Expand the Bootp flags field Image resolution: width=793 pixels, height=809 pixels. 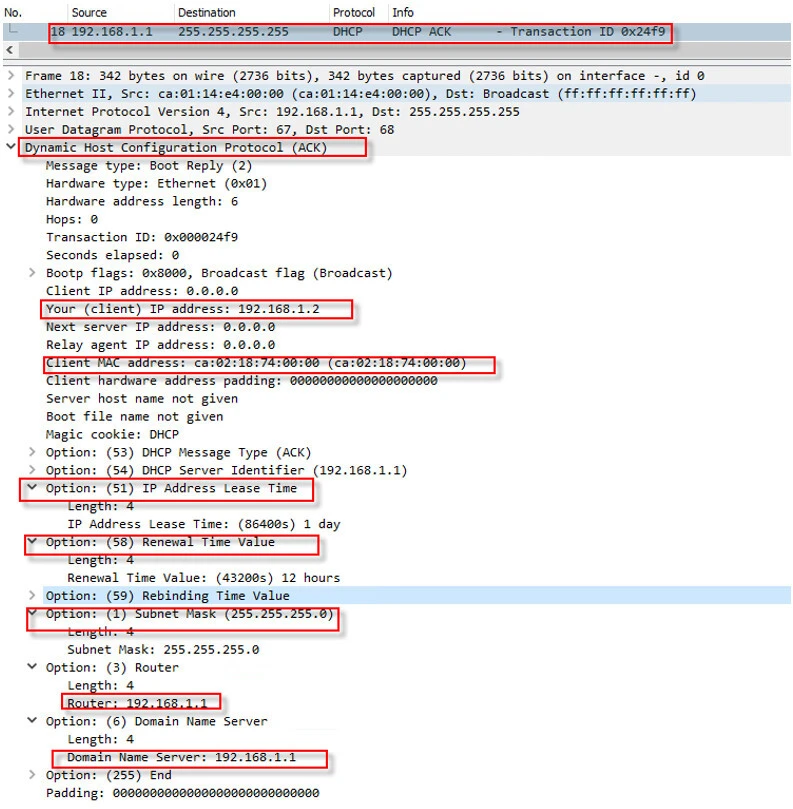pyautogui.click(x=33, y=273)
